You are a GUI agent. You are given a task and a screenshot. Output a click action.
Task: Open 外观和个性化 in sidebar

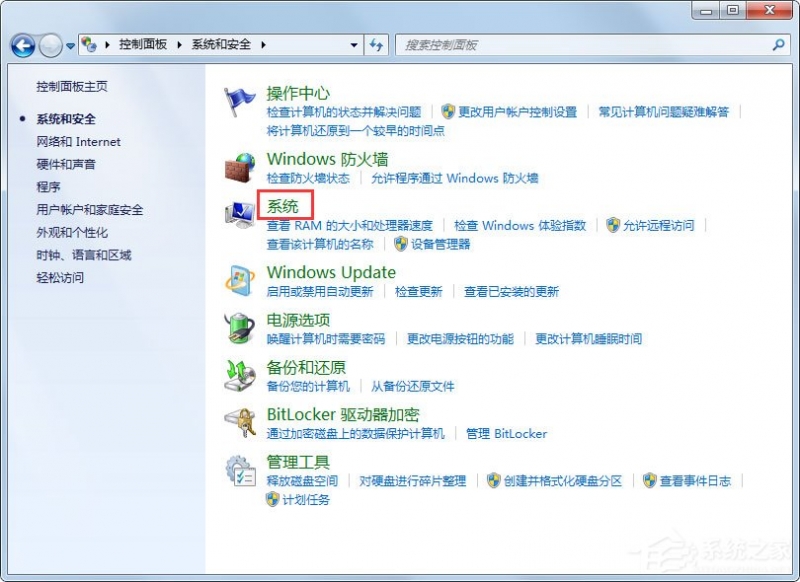click(x=72, y=233)
